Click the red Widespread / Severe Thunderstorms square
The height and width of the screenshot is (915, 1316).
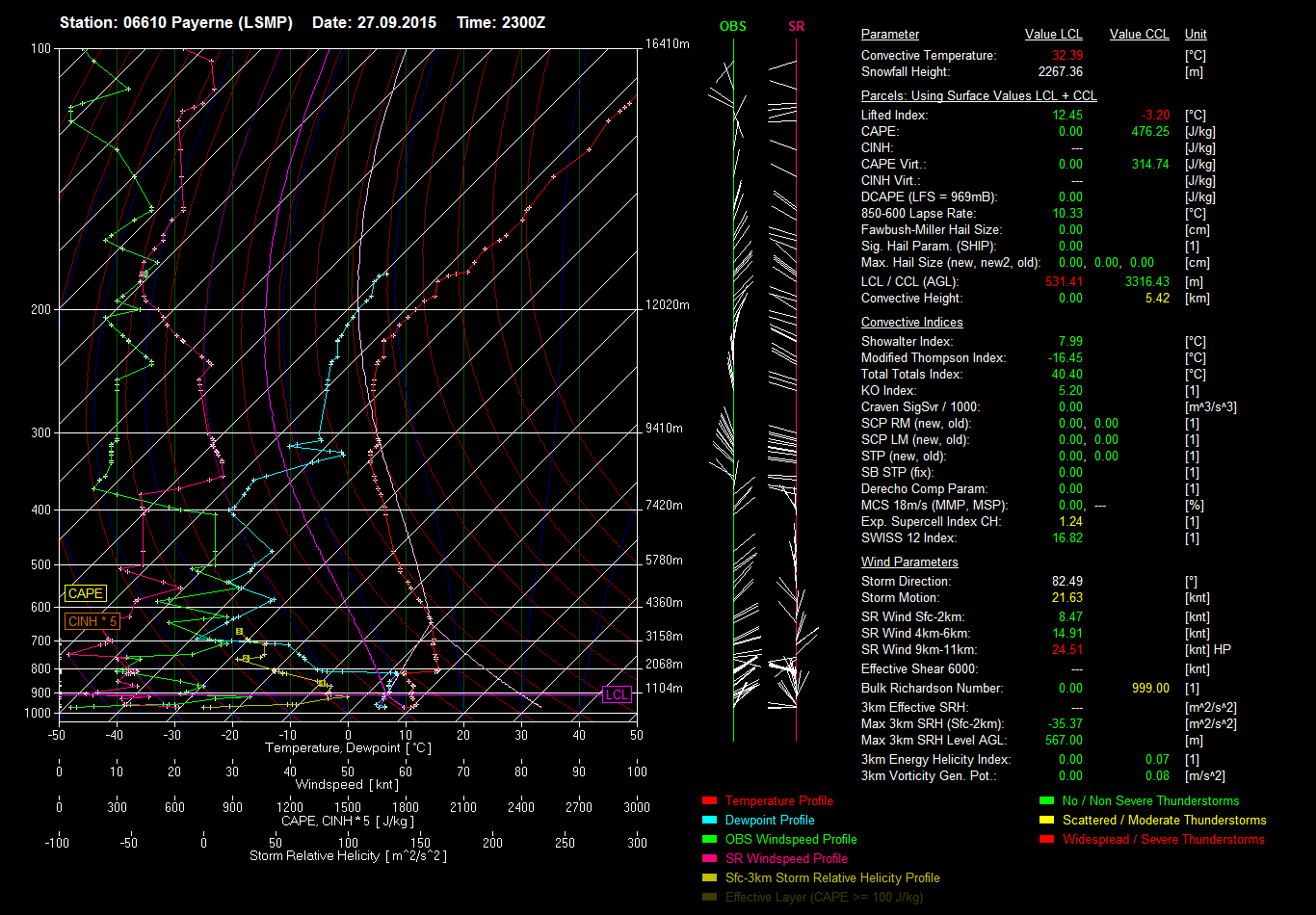(x=1046, y=840)
